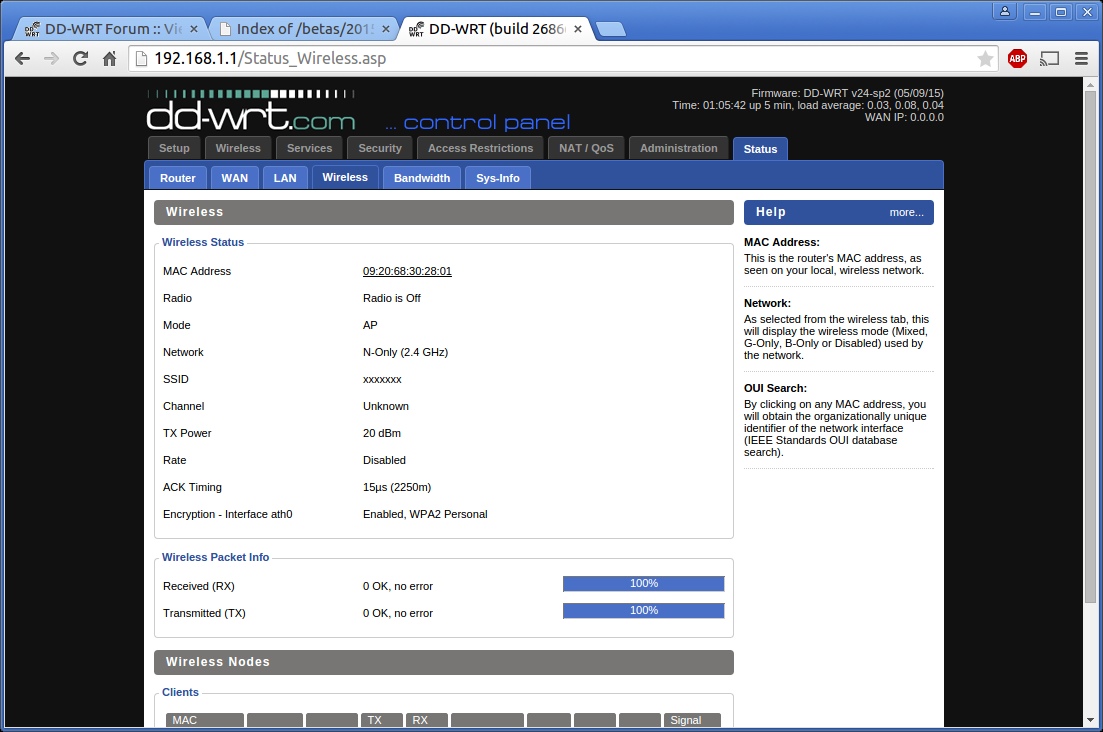Viewport: 1103px width, 732px height.
Task: Open the Router status sub-tab
Action: [x=177, y=178]
